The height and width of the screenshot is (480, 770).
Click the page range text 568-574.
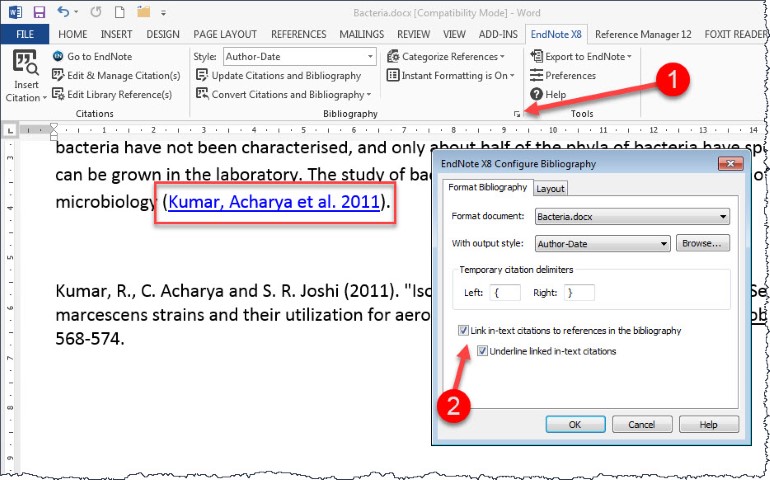[x=88, y=338]
